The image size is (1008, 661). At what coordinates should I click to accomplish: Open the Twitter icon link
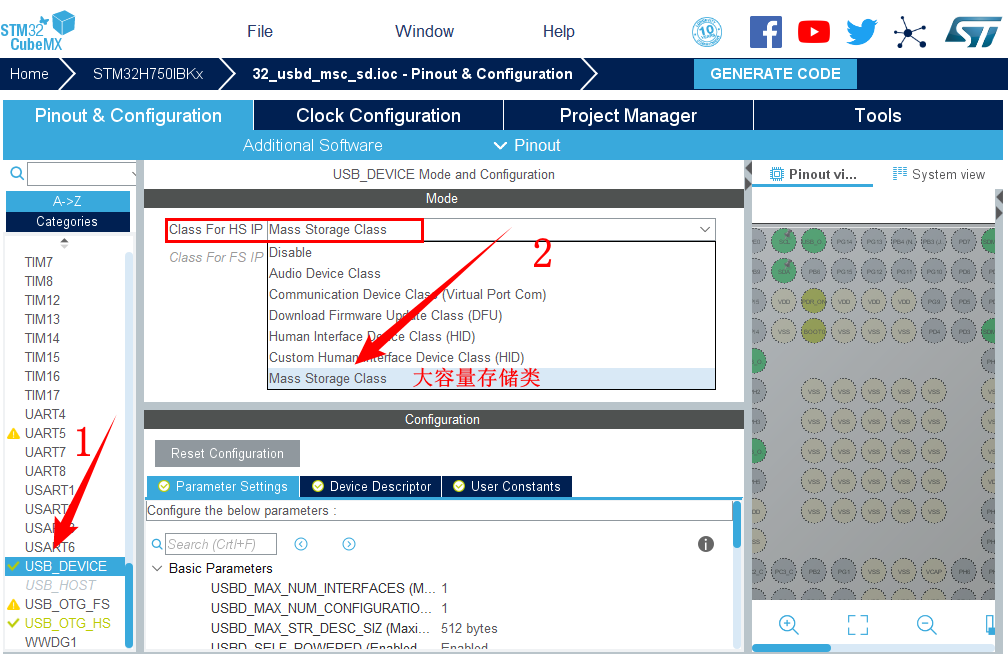[x=861, y=31]
